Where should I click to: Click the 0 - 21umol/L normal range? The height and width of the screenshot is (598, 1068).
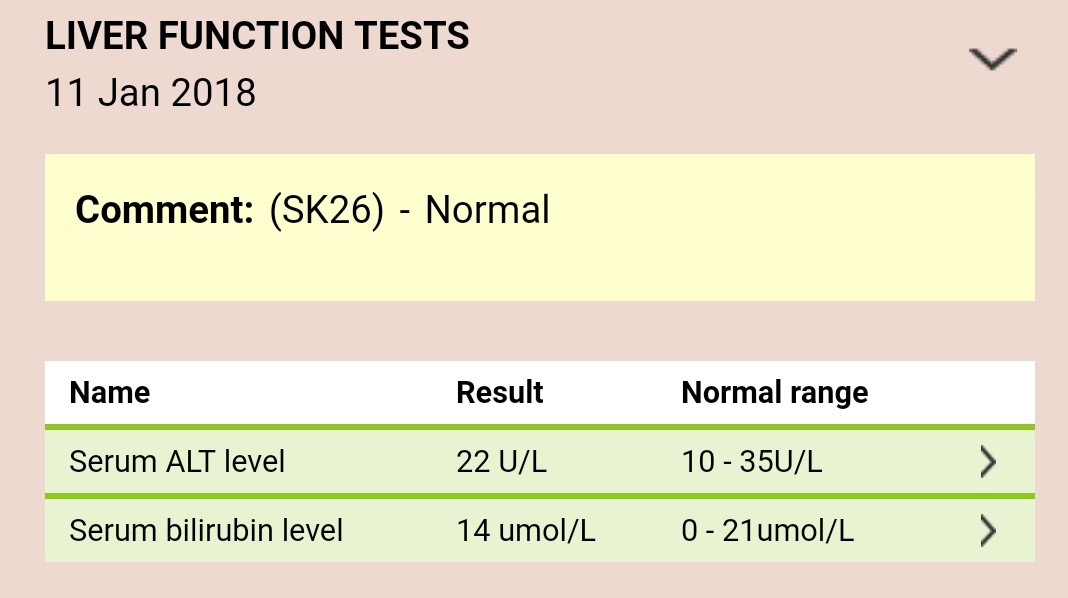(768, 531)
